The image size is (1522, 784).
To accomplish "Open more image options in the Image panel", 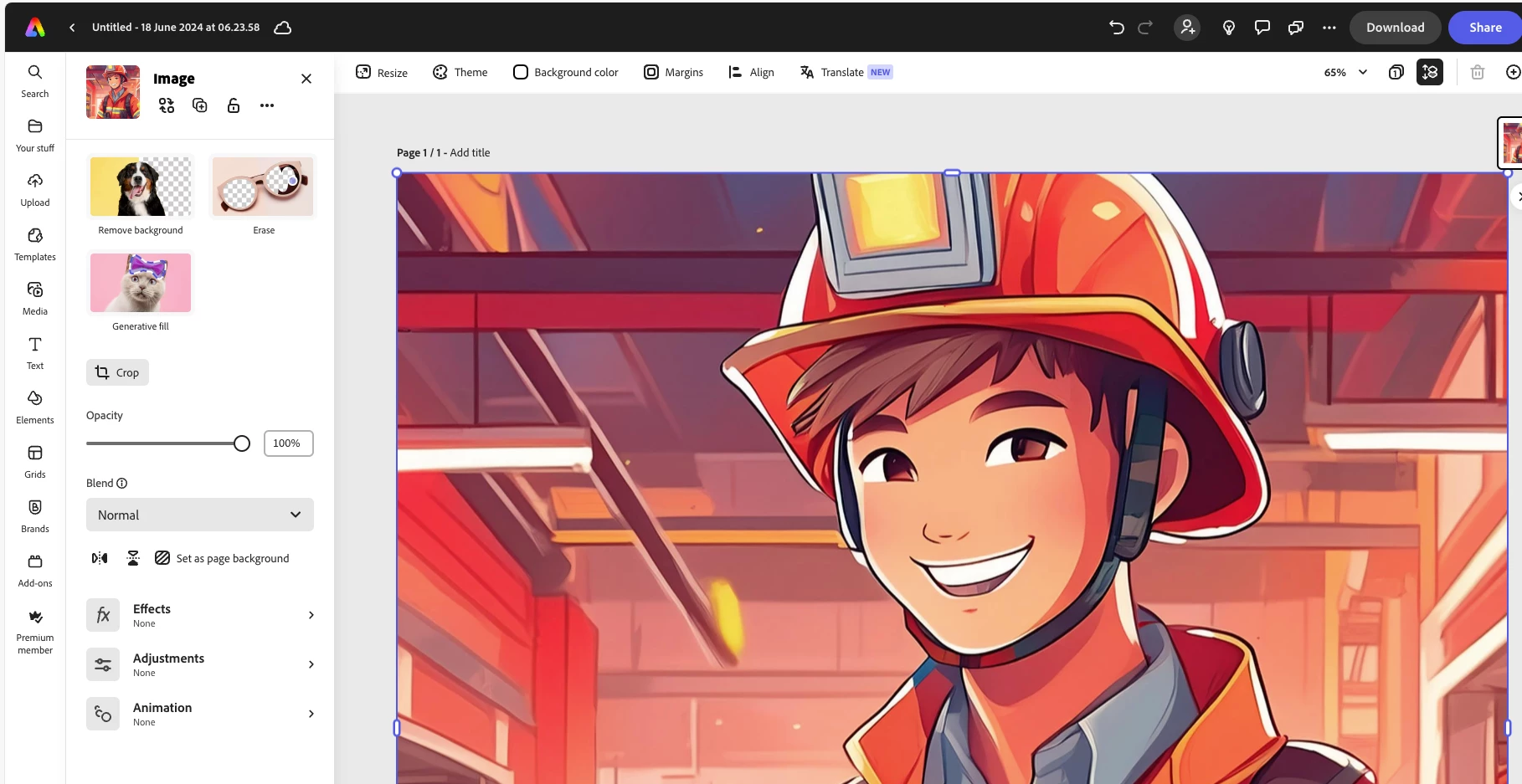I will click(267, 105).
